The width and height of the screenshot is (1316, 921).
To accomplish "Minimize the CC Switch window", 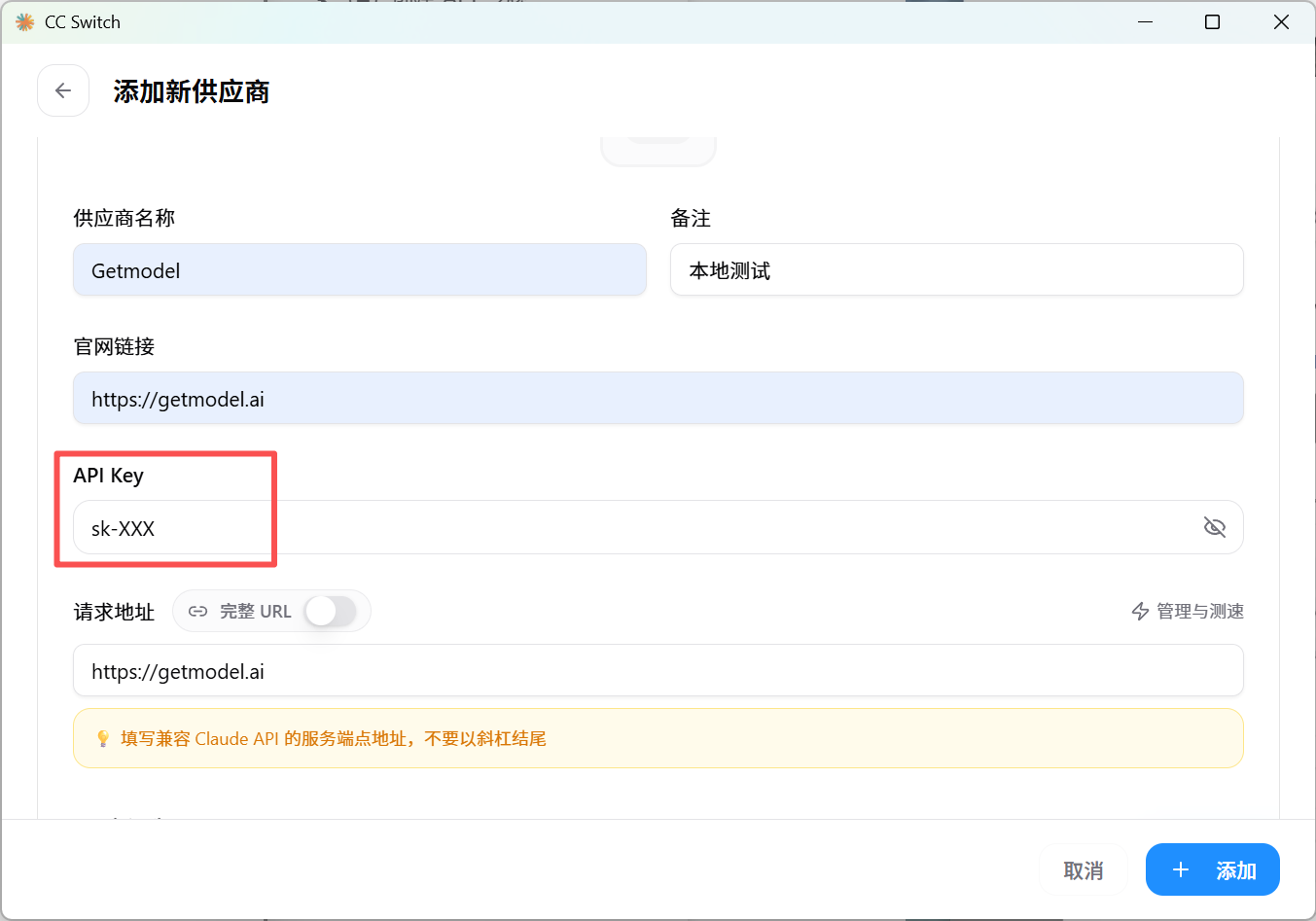I will pyautogui.click(x=1146, y=21).
